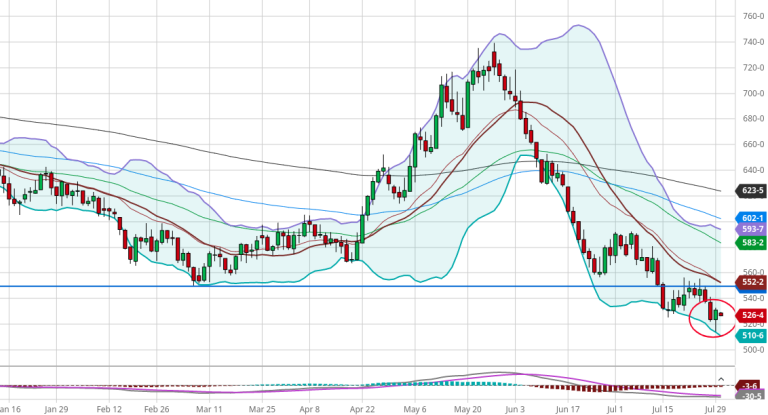The height and width of the screenshot is (415, 768).
Task: Click the green 583-2 price tag
Action: (751, 242)
